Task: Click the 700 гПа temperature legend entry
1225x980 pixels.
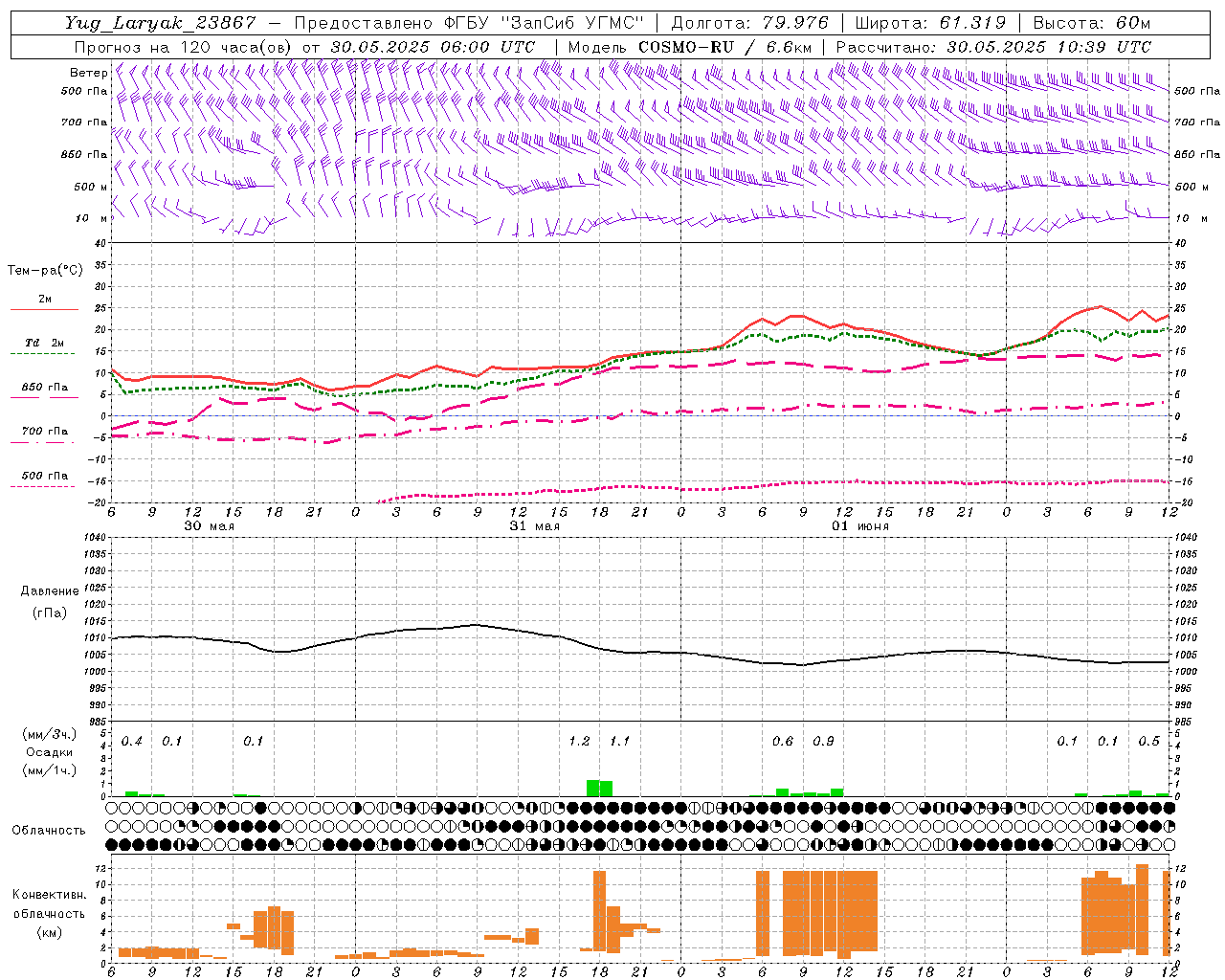Action: pyautogui.click(x=45, y=431)
